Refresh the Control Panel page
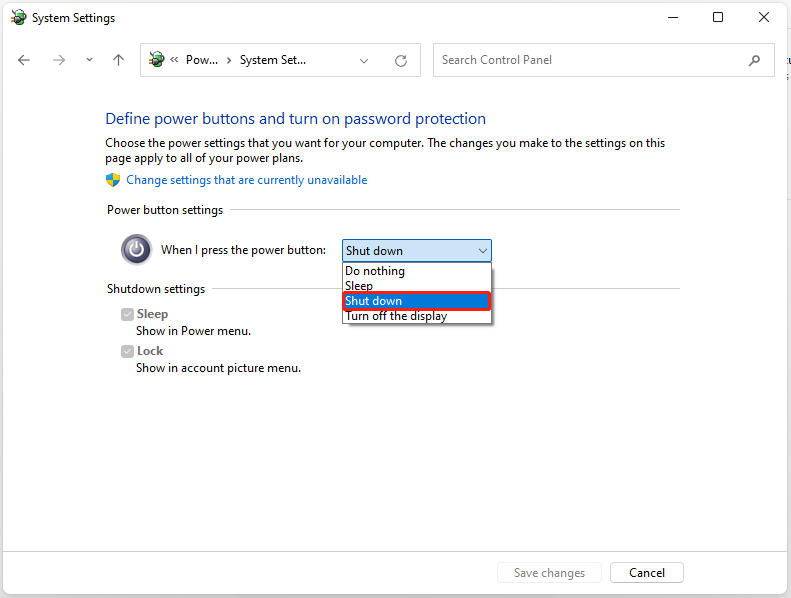The width and height of the screenshot is (791, 598). coord(401,61)
